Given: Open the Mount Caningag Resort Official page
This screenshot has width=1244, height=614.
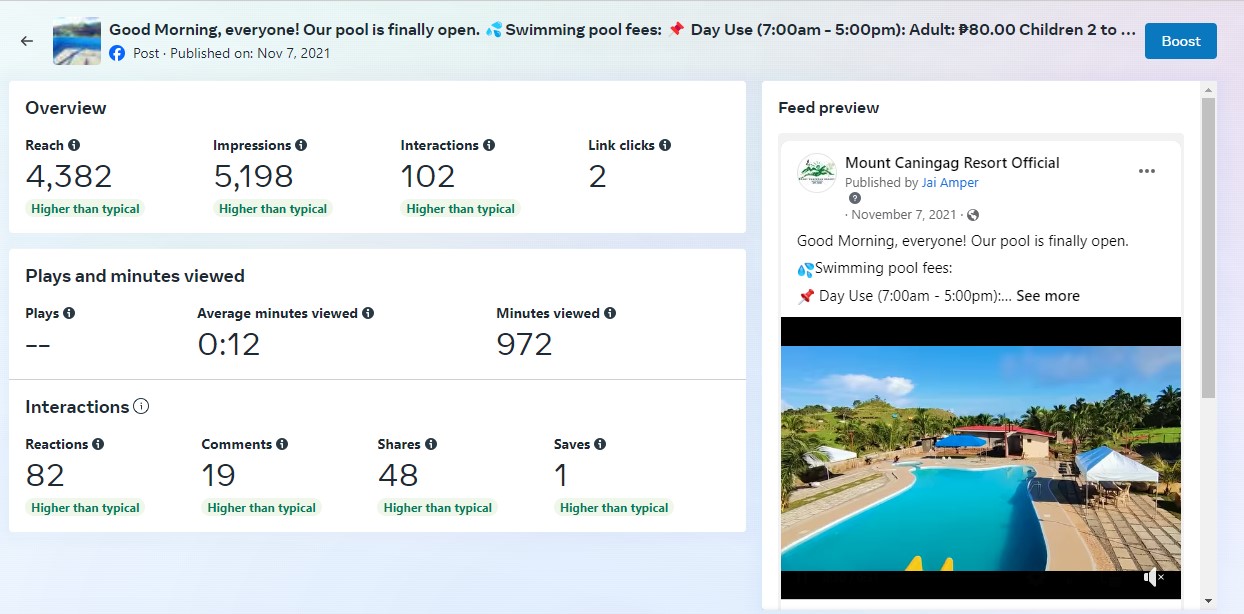Looking at the screenshot, I should pos(952,163).
